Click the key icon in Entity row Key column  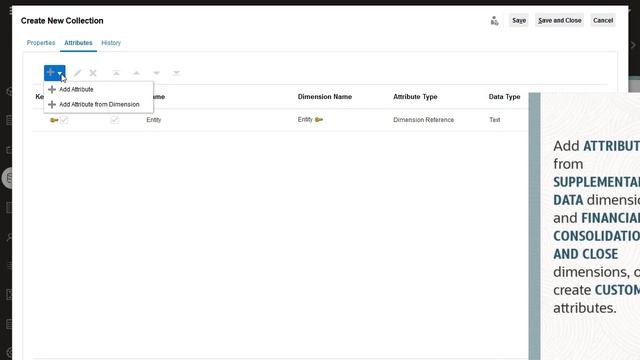54,120
